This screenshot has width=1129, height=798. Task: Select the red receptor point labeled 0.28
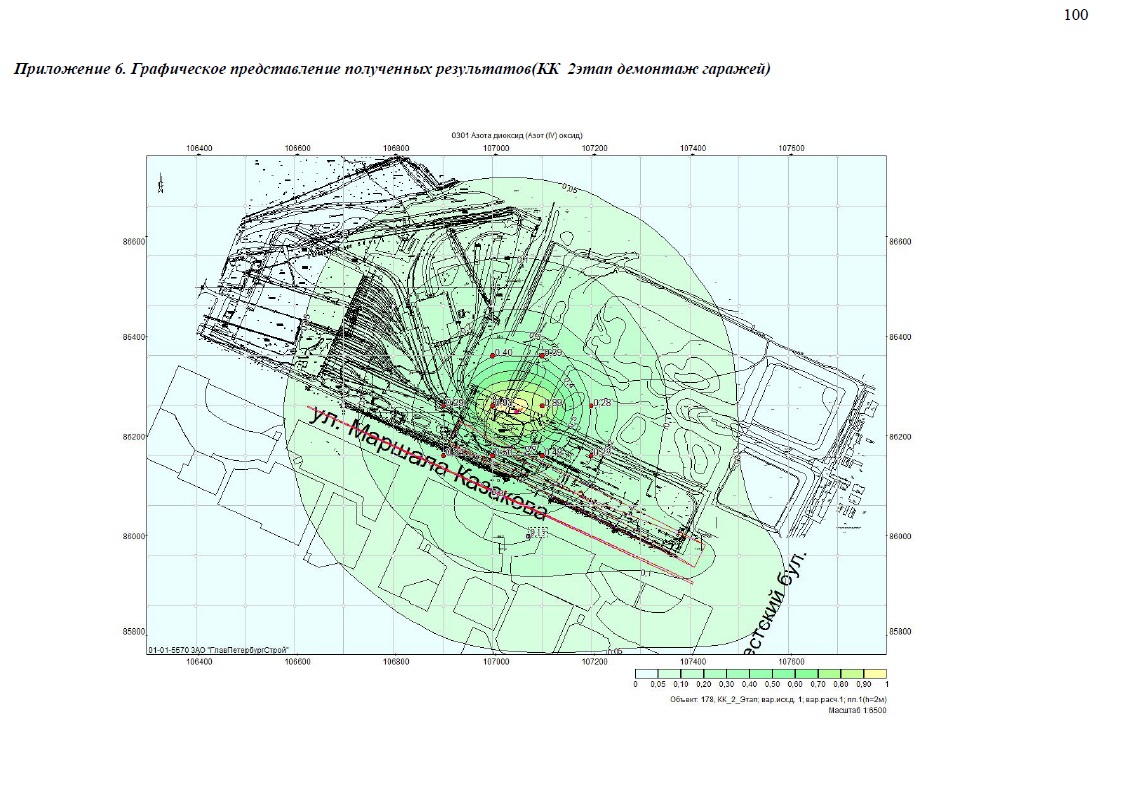[592, 405]
